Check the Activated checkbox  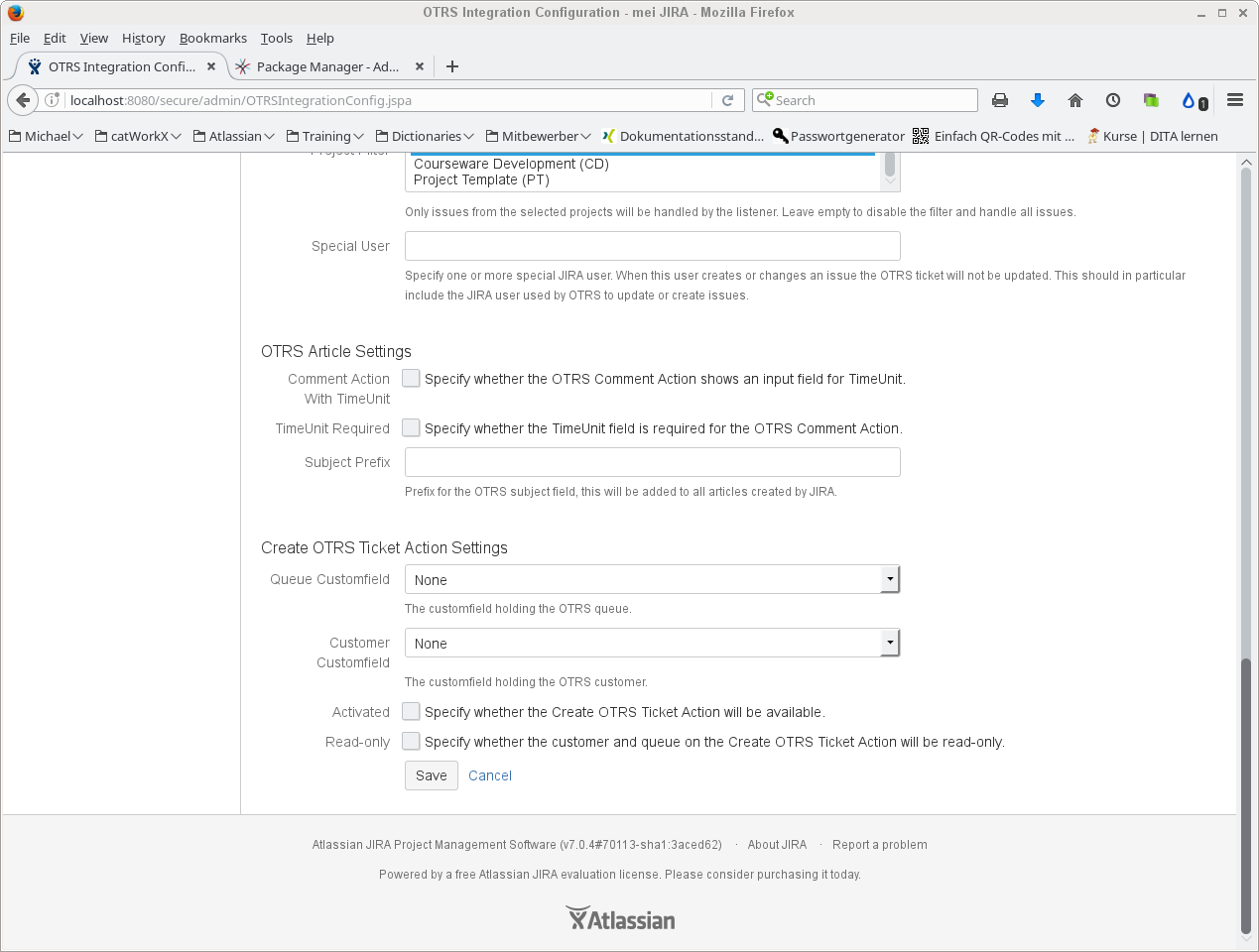(411, 711)
